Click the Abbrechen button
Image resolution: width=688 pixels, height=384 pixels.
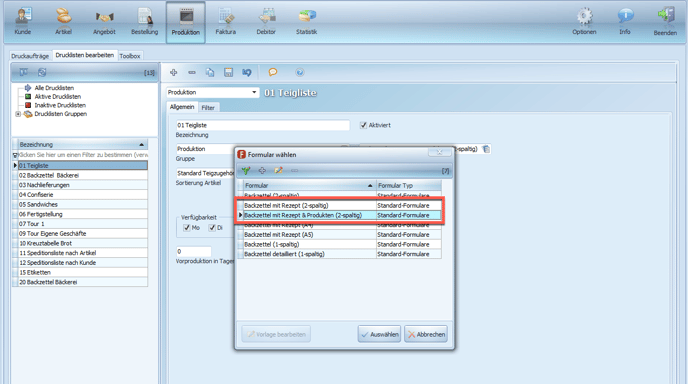point(426,334)
